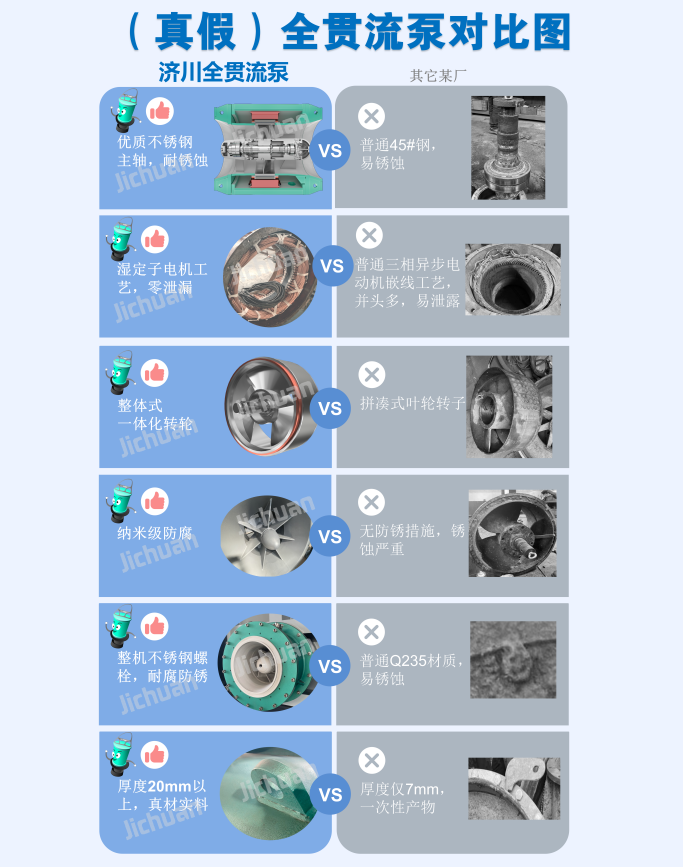Open the rusty shaft photo in first row
This screenshot has width=683, height=867.
[508, 148]
